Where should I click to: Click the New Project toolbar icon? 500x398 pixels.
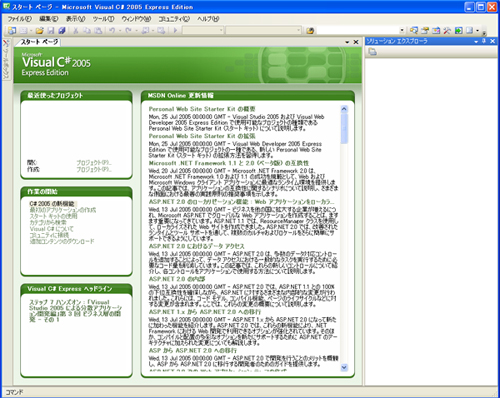tap(12, 31)
